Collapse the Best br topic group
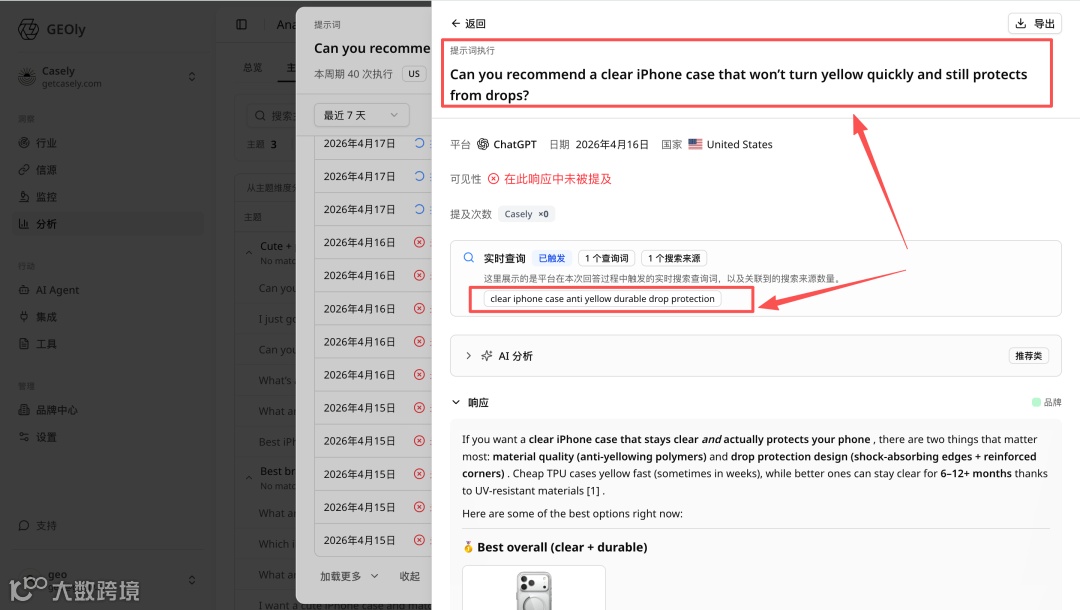The width and height of the screenshot is (1080, 610). coord(249,478)
